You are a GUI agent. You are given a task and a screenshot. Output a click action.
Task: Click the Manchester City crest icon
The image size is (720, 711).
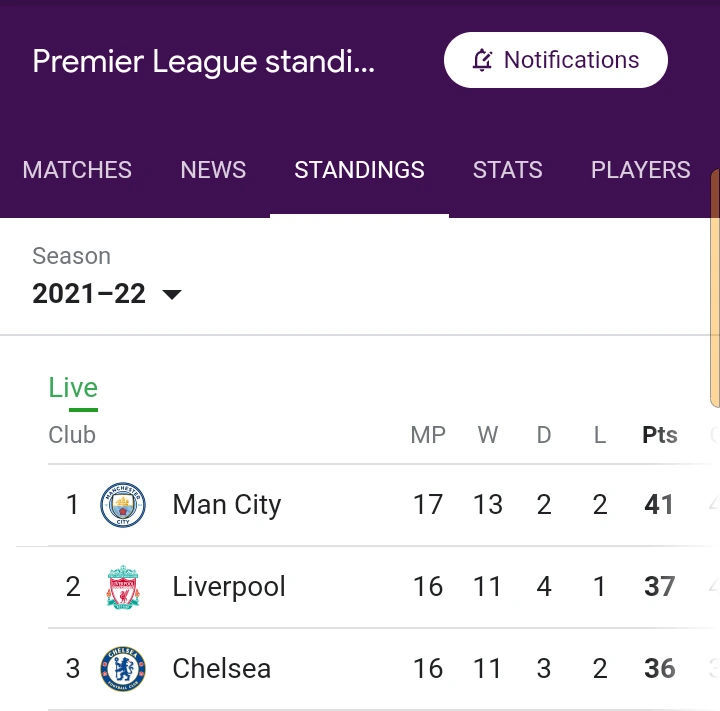(123, 504)
